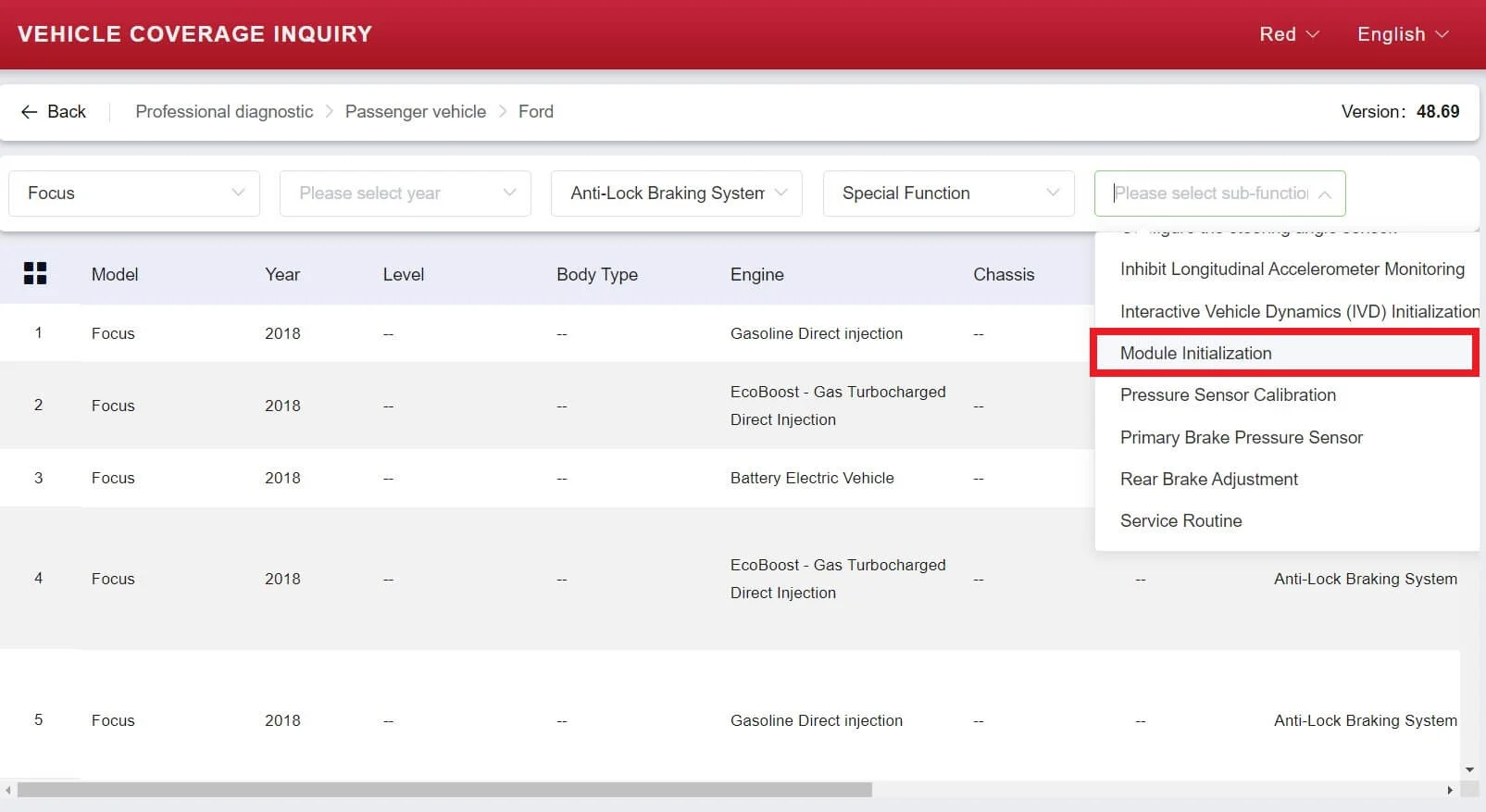
Task: Click the vertical scrollbar down arrow
Action: tap(1469, 769)
